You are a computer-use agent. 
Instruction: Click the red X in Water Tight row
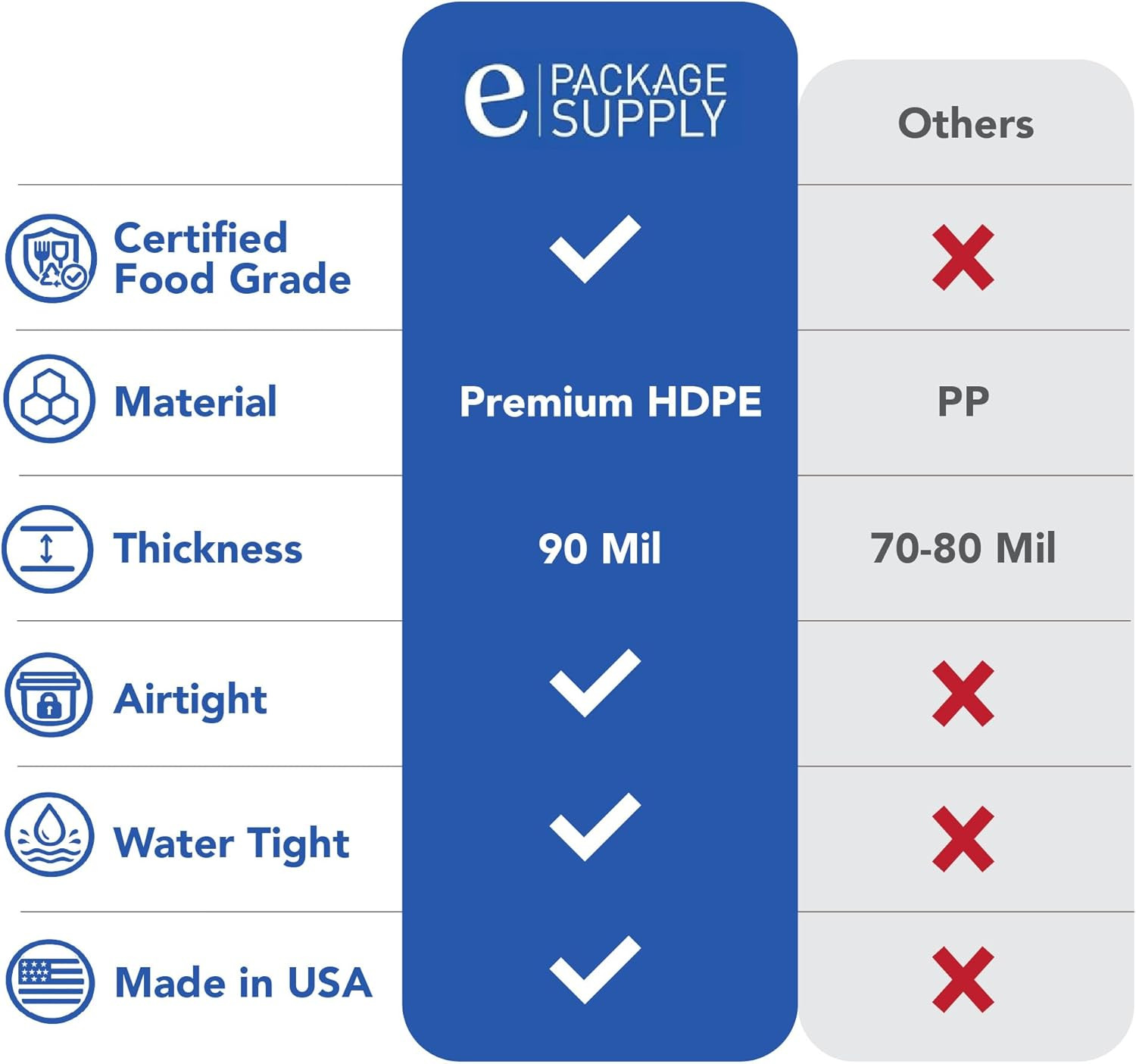coord(963,839)
